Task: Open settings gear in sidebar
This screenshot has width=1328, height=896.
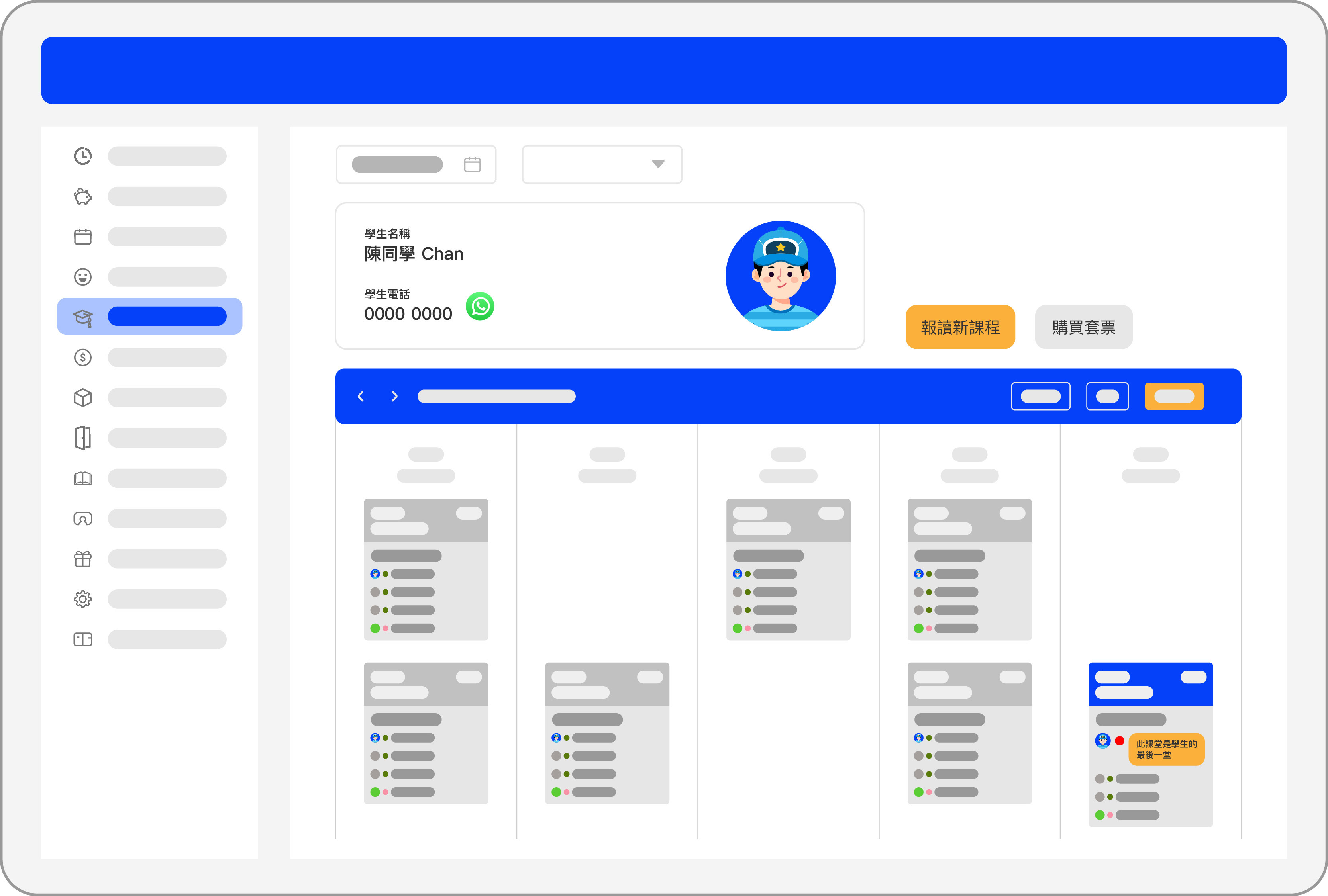Action: [83, 599]
